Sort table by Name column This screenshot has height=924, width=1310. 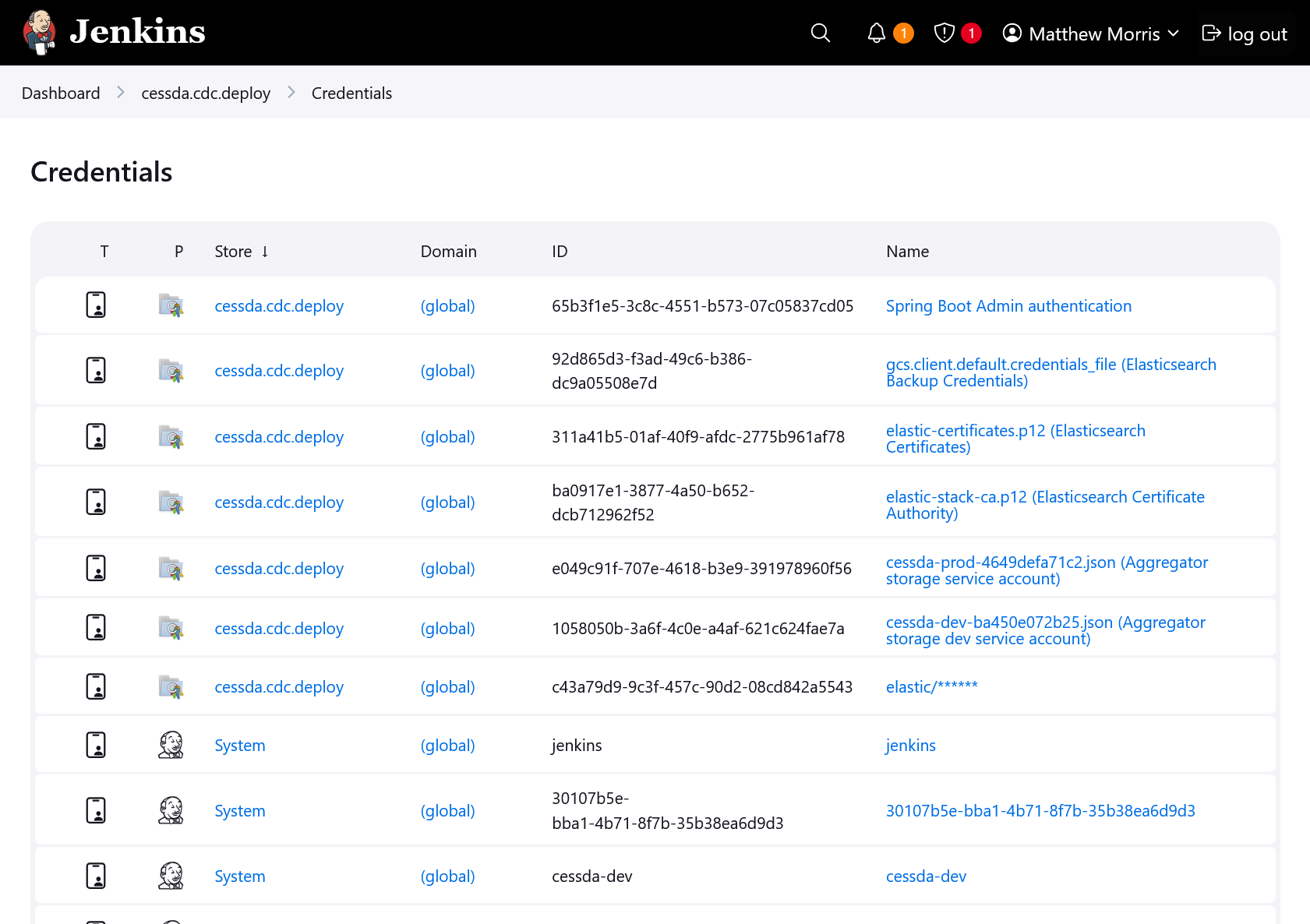[x=907, y=252]
